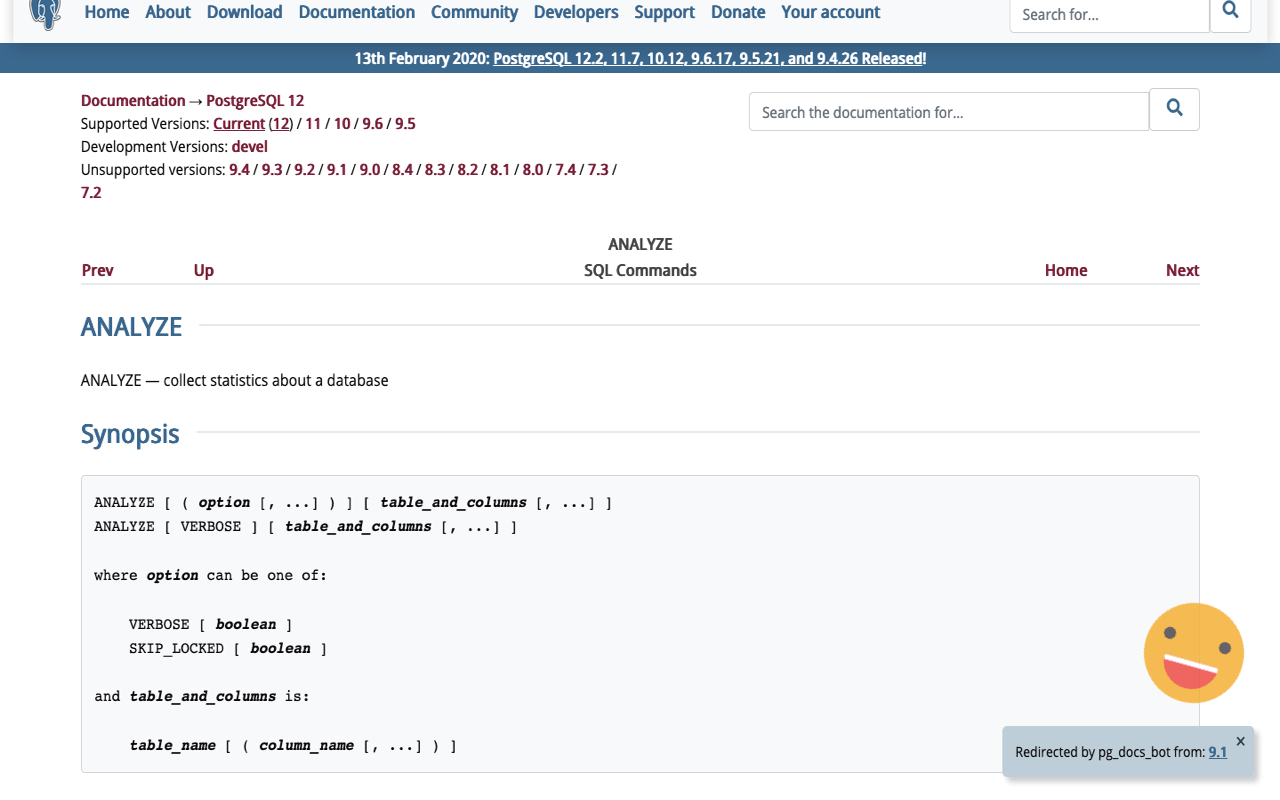The width and height of the screenshot is (1280, 800).
Task: Switch to unsupported version 9.4 docs
Action: pyautogui.click(x=239, y=170)
